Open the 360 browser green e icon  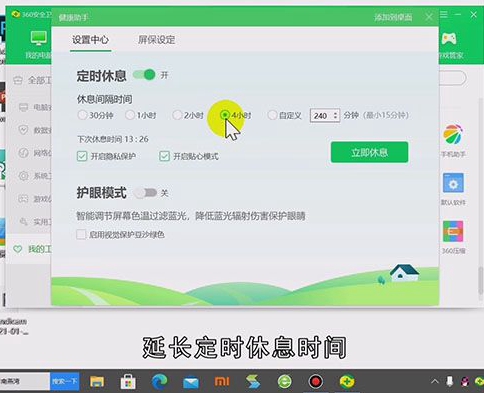click(284, 382)
